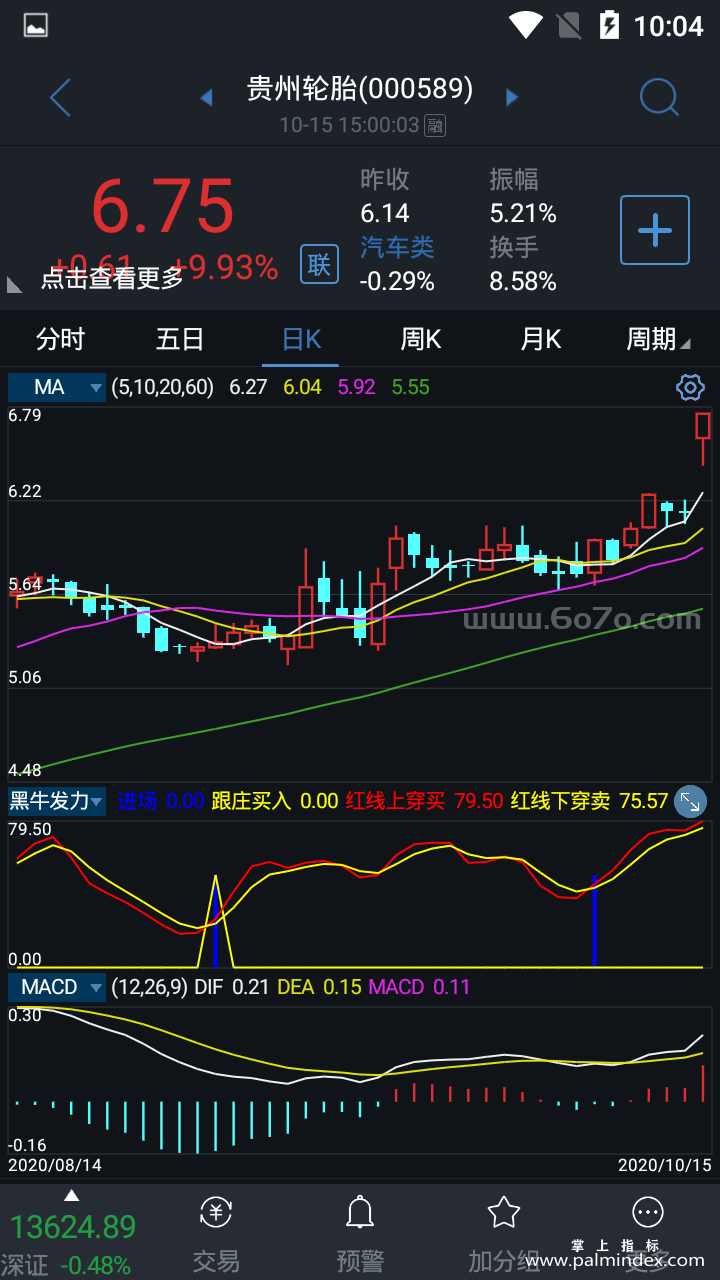Open the 周期 period dropdown

tap(658, 339)
